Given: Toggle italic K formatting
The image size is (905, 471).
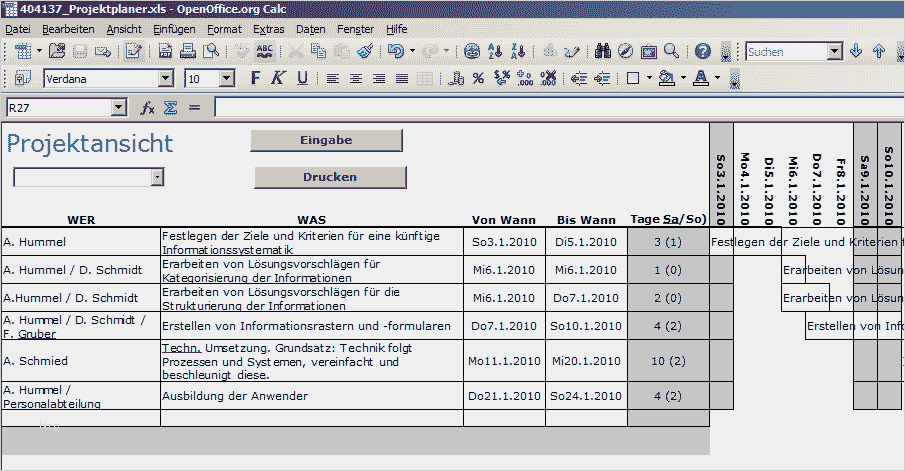Looking at the screenshot, I should 278,78.
